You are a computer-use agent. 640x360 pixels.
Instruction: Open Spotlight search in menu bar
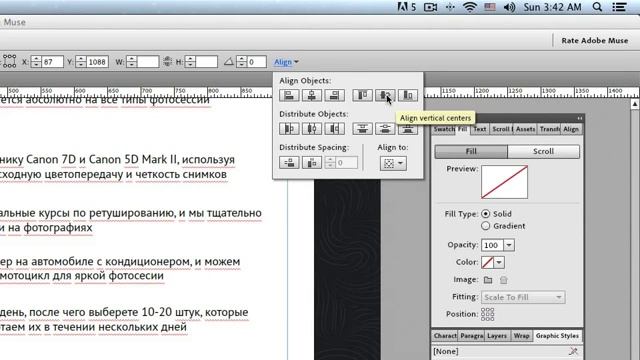click(597, 7)
